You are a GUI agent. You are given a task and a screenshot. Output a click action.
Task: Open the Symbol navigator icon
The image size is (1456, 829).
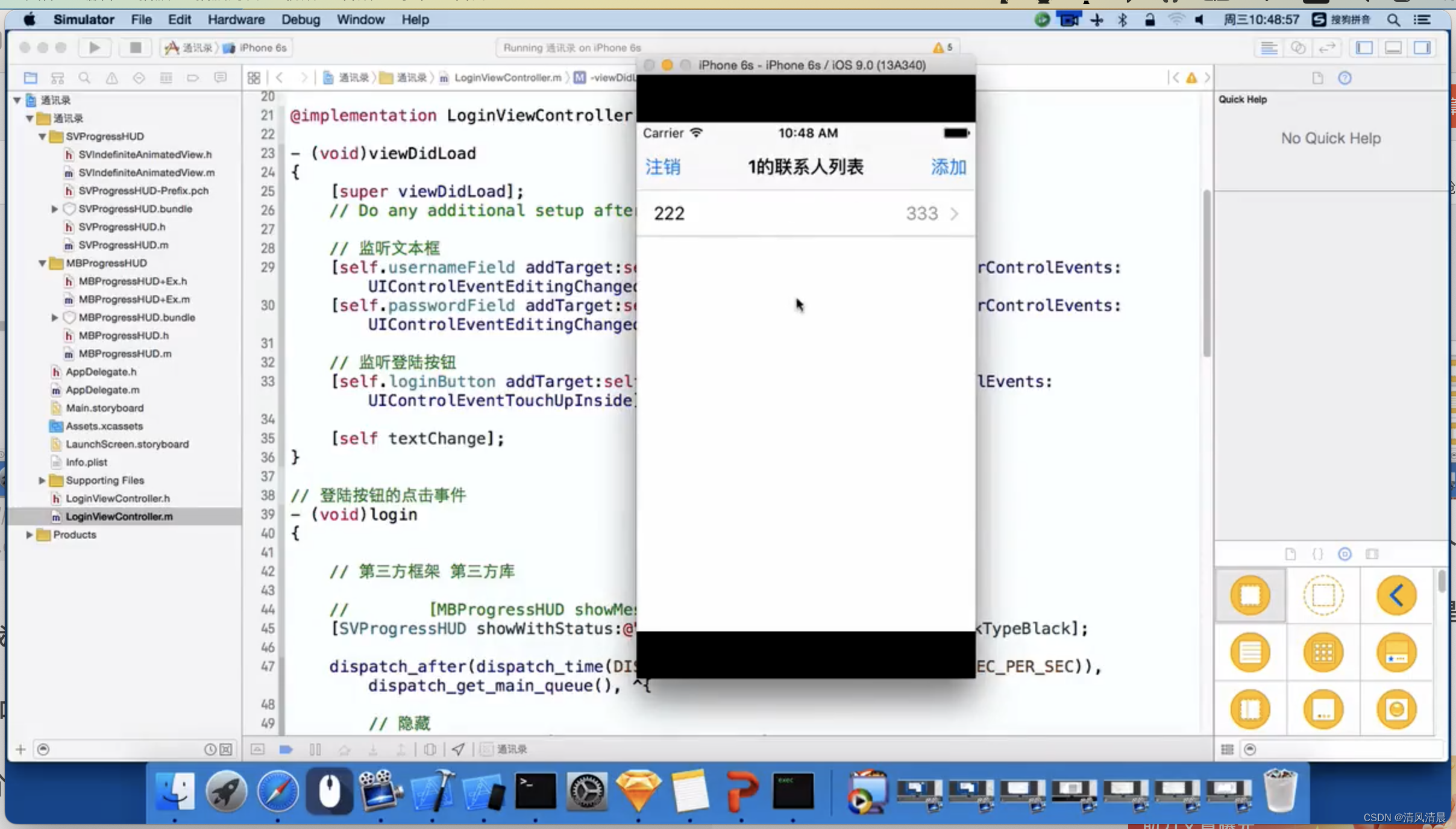(57, 78)
